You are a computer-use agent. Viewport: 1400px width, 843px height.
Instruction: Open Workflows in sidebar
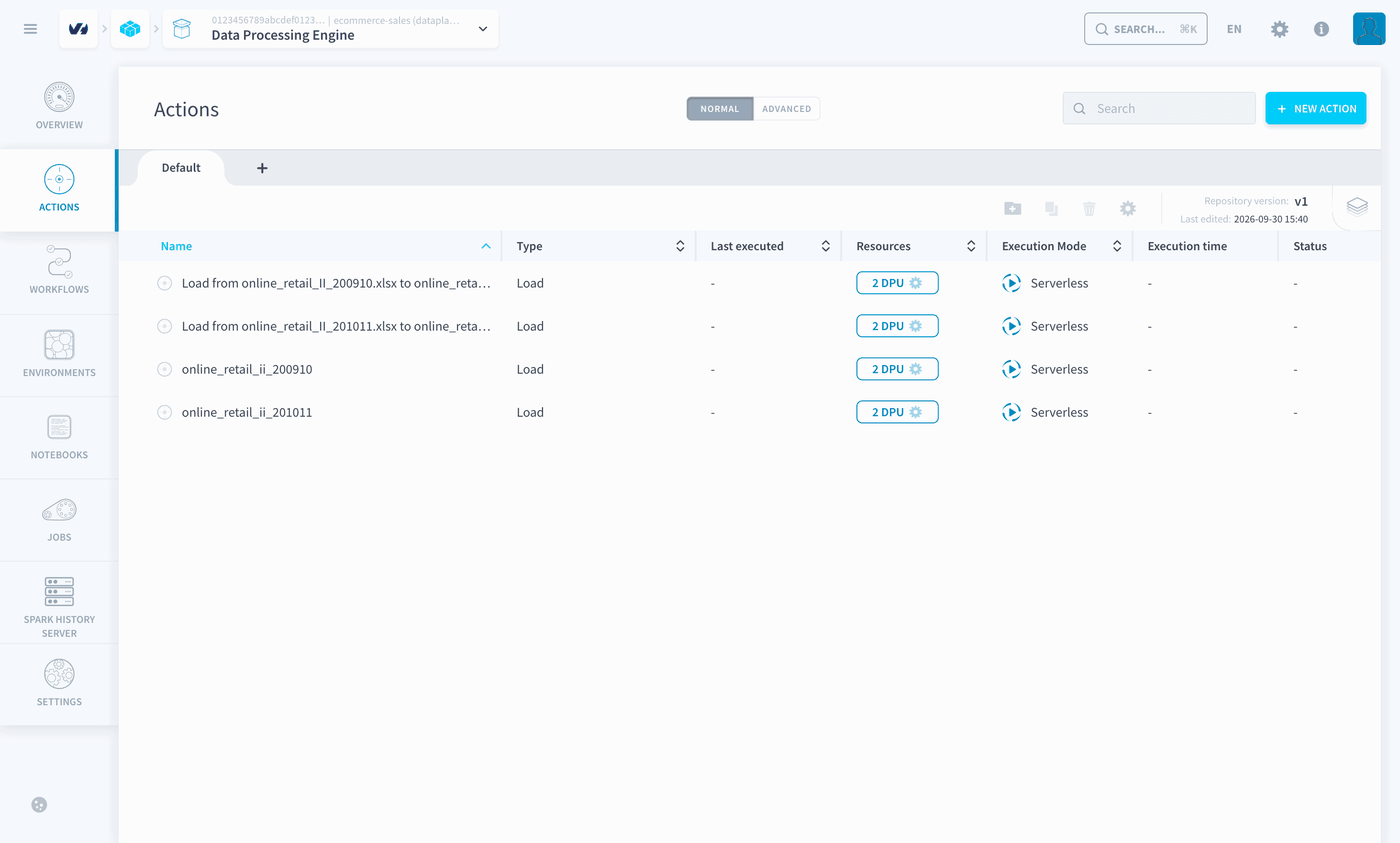click(x=59, y=272)
